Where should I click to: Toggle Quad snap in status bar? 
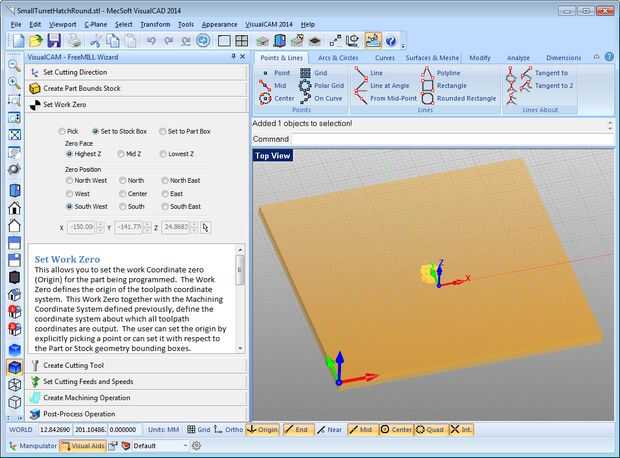[x=430, y=430]
